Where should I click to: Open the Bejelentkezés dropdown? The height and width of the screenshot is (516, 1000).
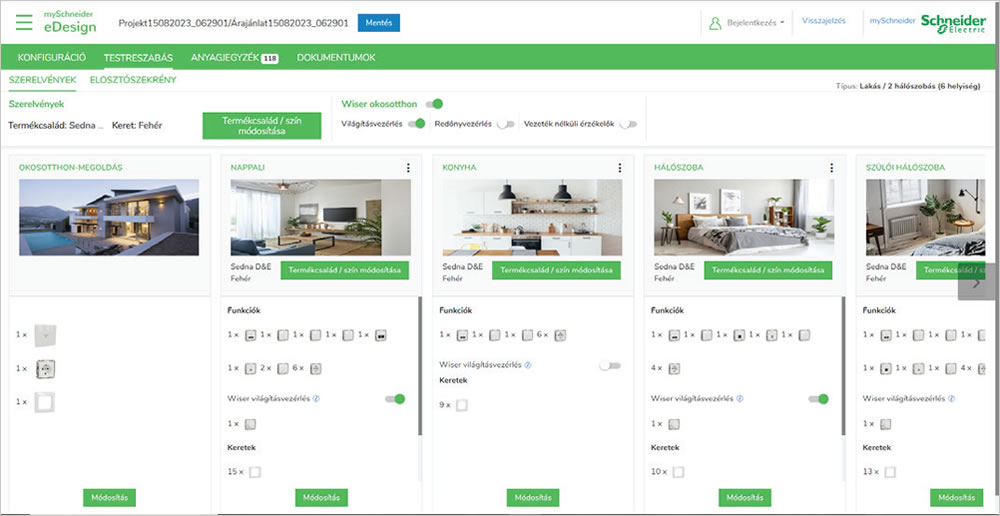pyautogui.click(x=756, y=23)
